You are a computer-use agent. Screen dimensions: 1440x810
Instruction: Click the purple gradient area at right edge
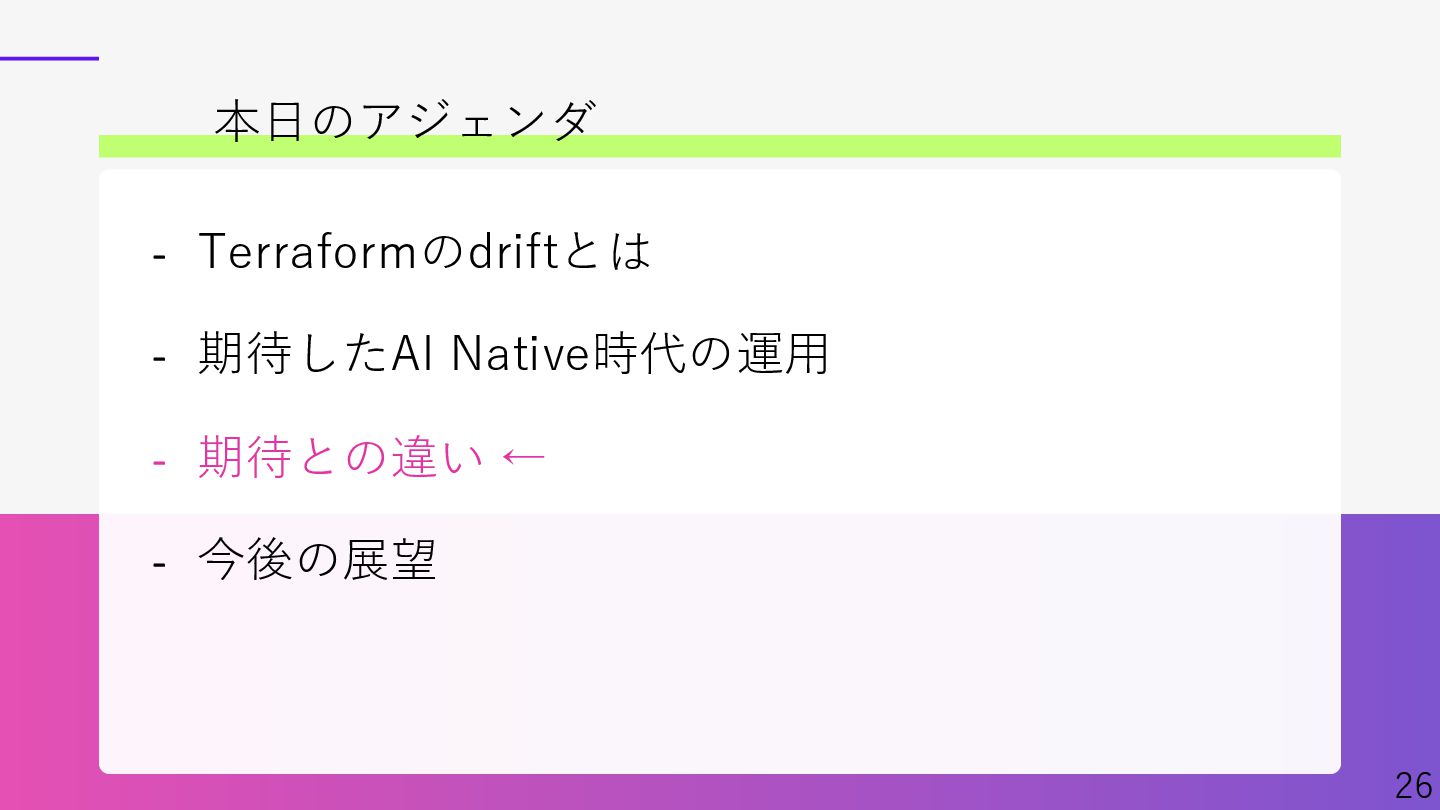coord(1390,640)
